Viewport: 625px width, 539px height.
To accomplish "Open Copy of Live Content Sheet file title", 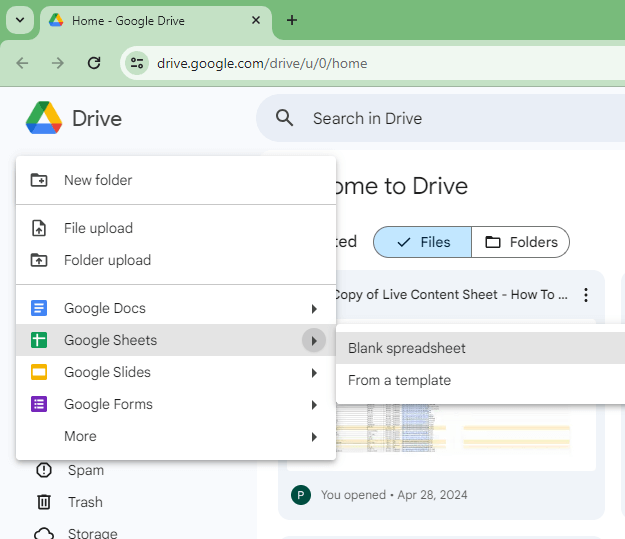I will coord(451,295).
